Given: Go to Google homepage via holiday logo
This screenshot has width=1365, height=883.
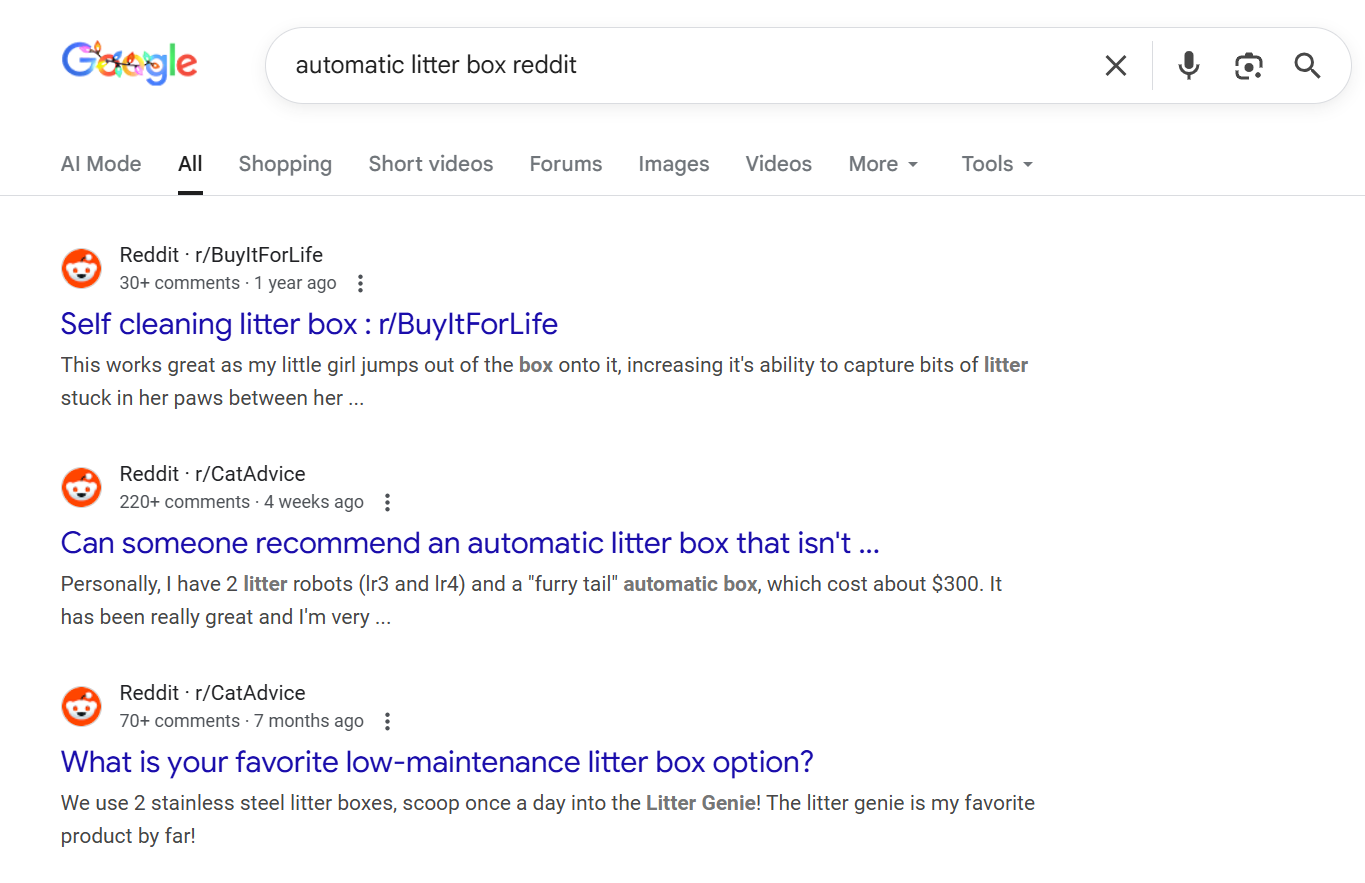Looking at the screenshot, I should (129, 63).
